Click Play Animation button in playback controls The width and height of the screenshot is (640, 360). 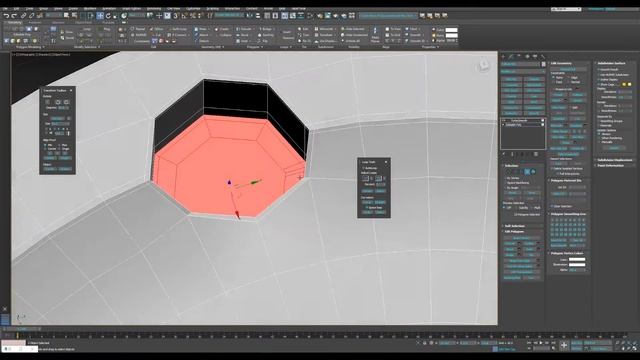coord(541,343)
